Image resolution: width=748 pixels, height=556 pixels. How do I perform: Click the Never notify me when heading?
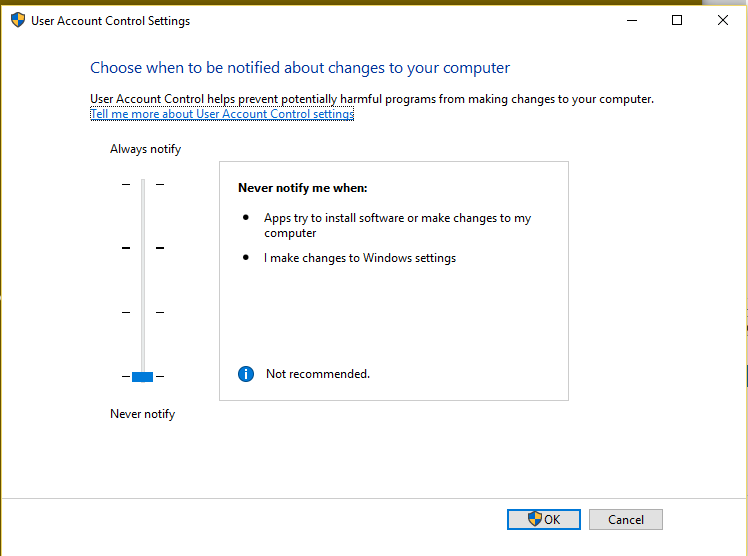tap(302, 188)
